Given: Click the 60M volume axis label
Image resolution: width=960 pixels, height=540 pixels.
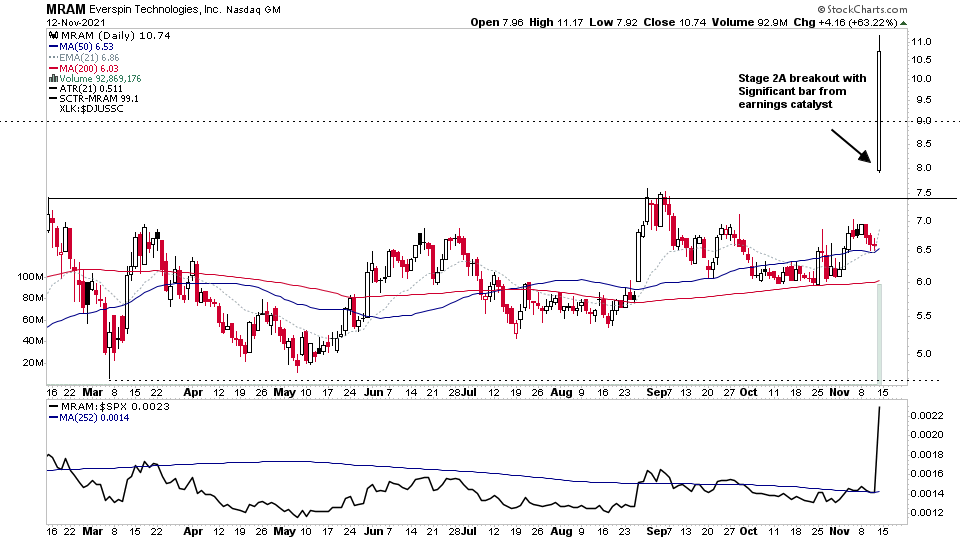Looking at the screenshot, I should (x=32, y=320).
